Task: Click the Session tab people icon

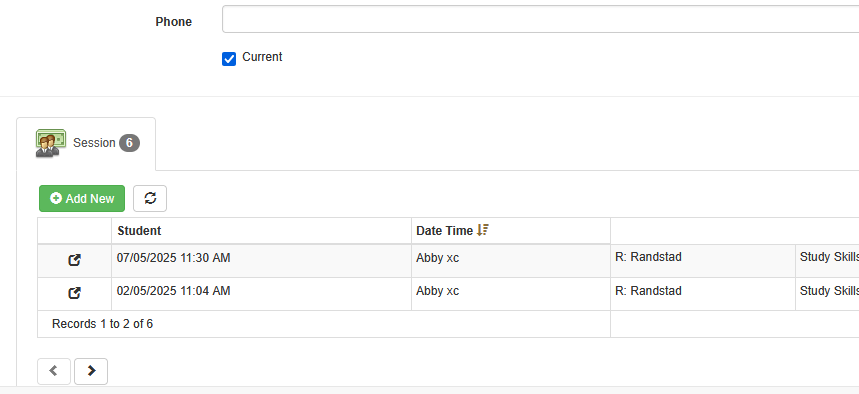Action: coord(50,143)
